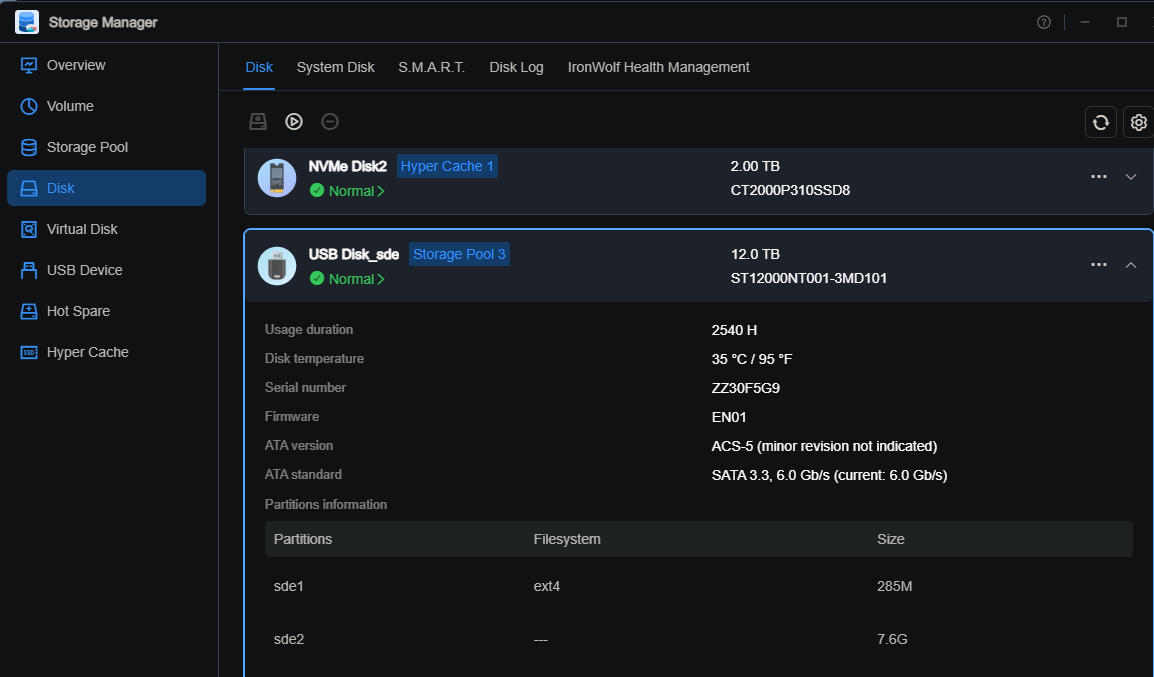Viewport: 1154px width, 677px height.
Task: Refresh the disk list
Action: (1101, 122)
